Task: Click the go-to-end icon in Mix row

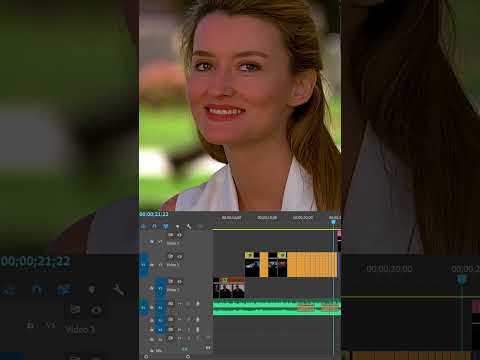Action: point(208,348)
